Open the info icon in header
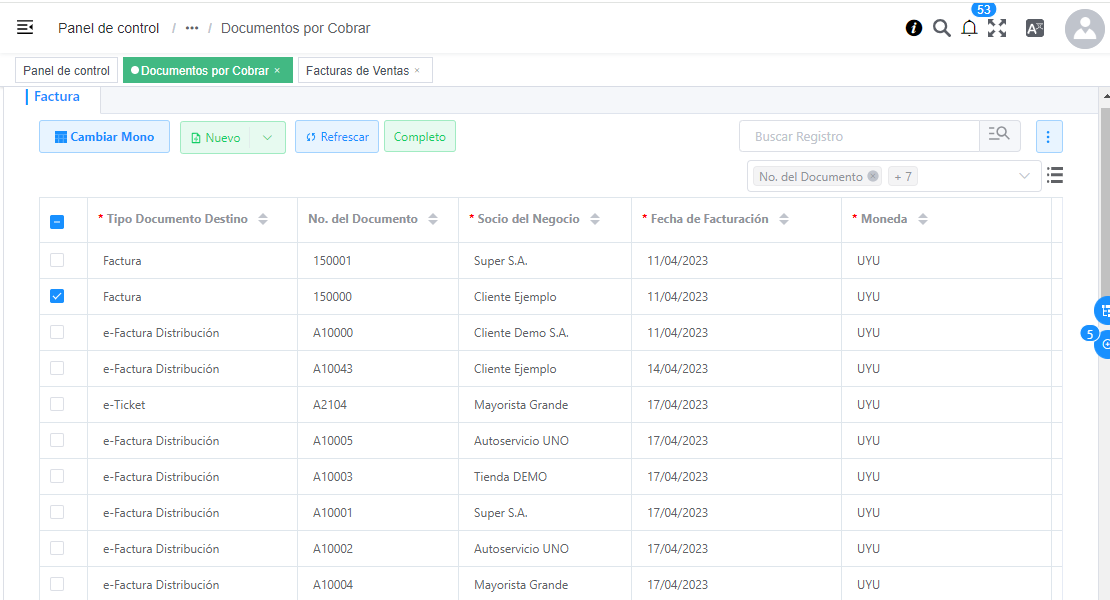Viewport: 1110px width, 600px height. tap(913, 28)
